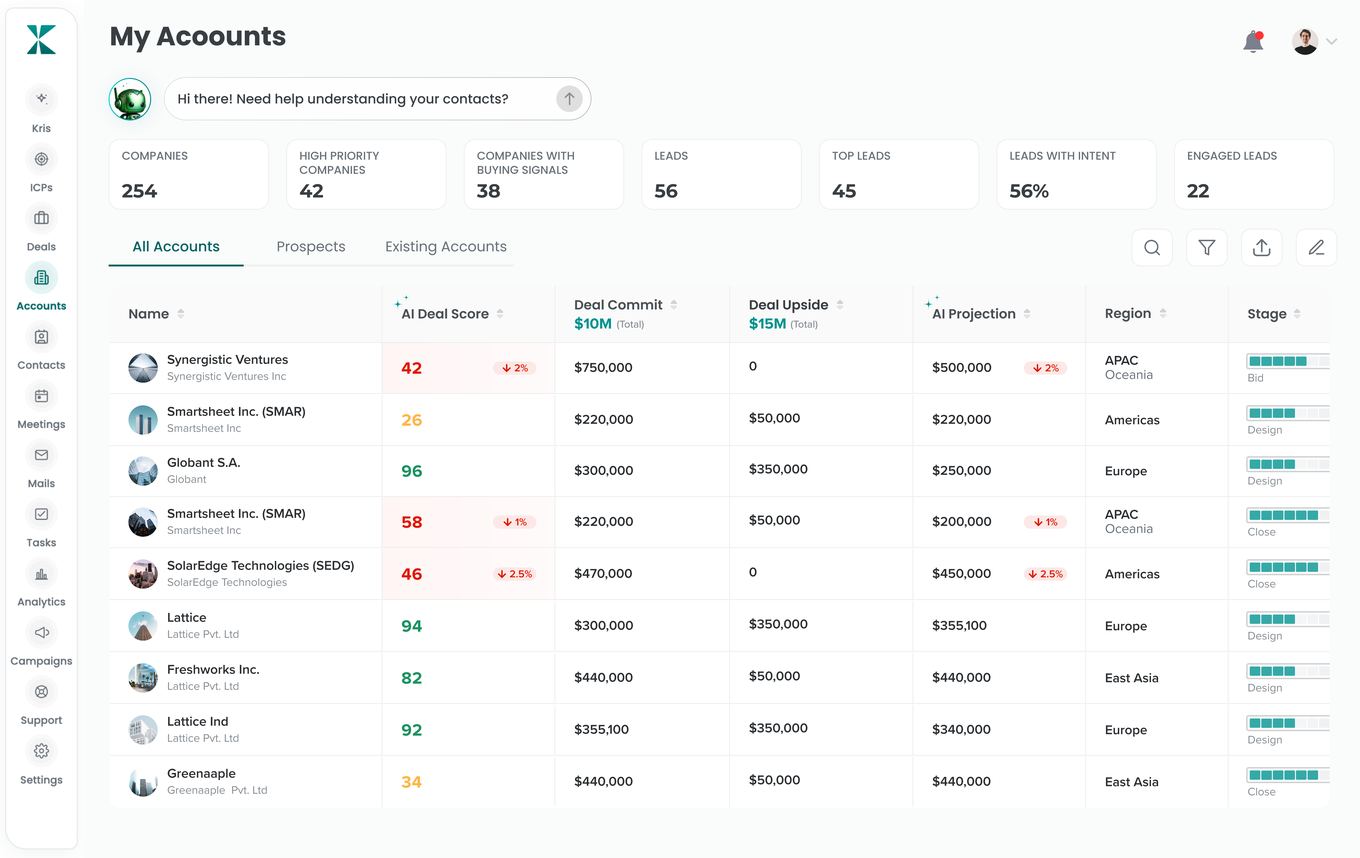
Task: Open the Deals briefcase icon
Action: pos(41,218)
